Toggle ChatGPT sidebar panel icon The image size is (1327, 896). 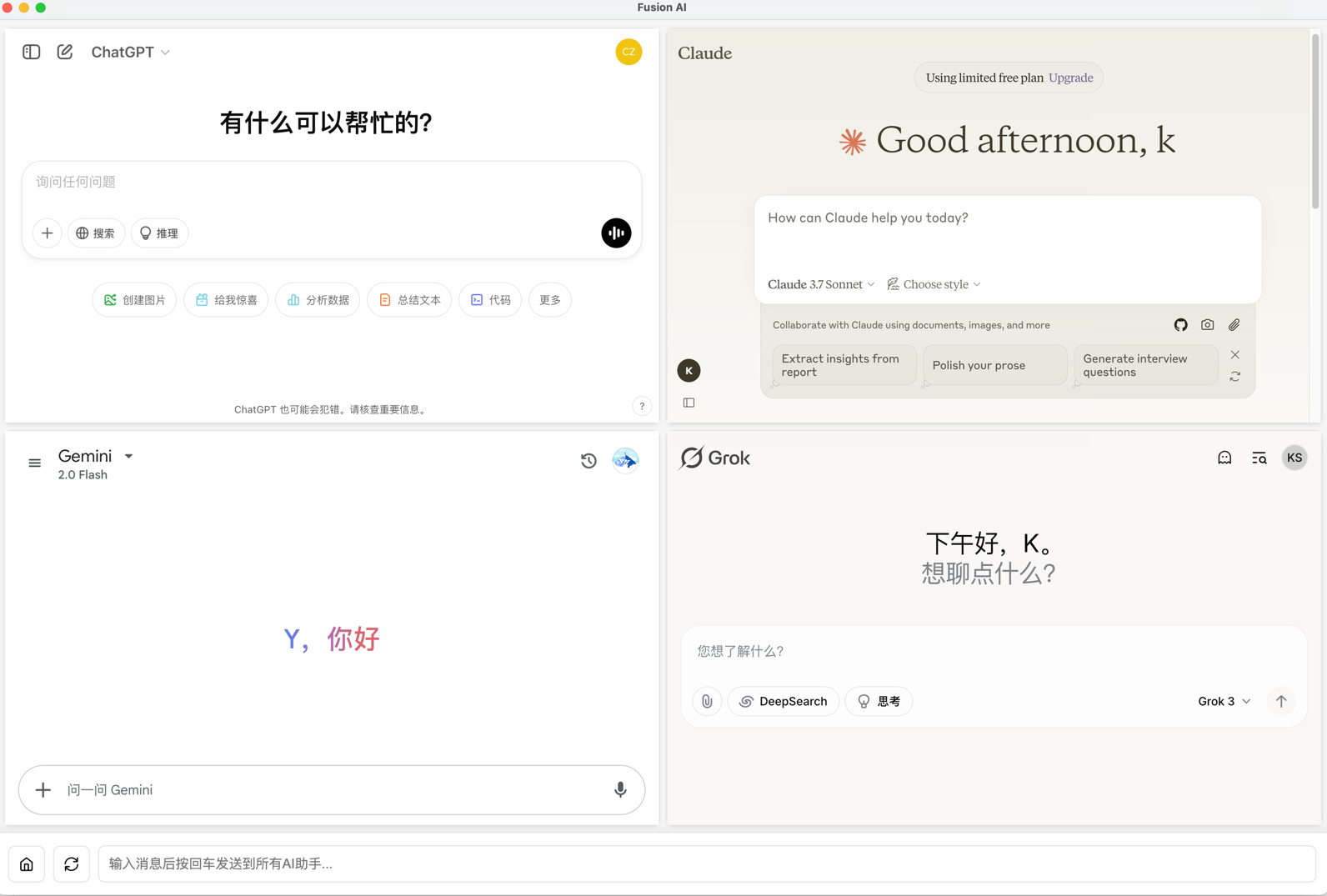(32, 52)
